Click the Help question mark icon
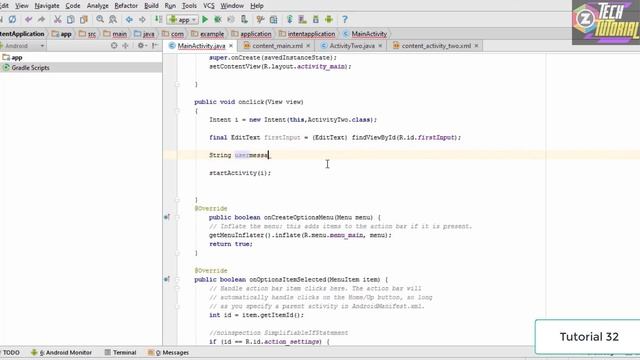Viewport: 640px width, 360px height. (x=344, y=19)
